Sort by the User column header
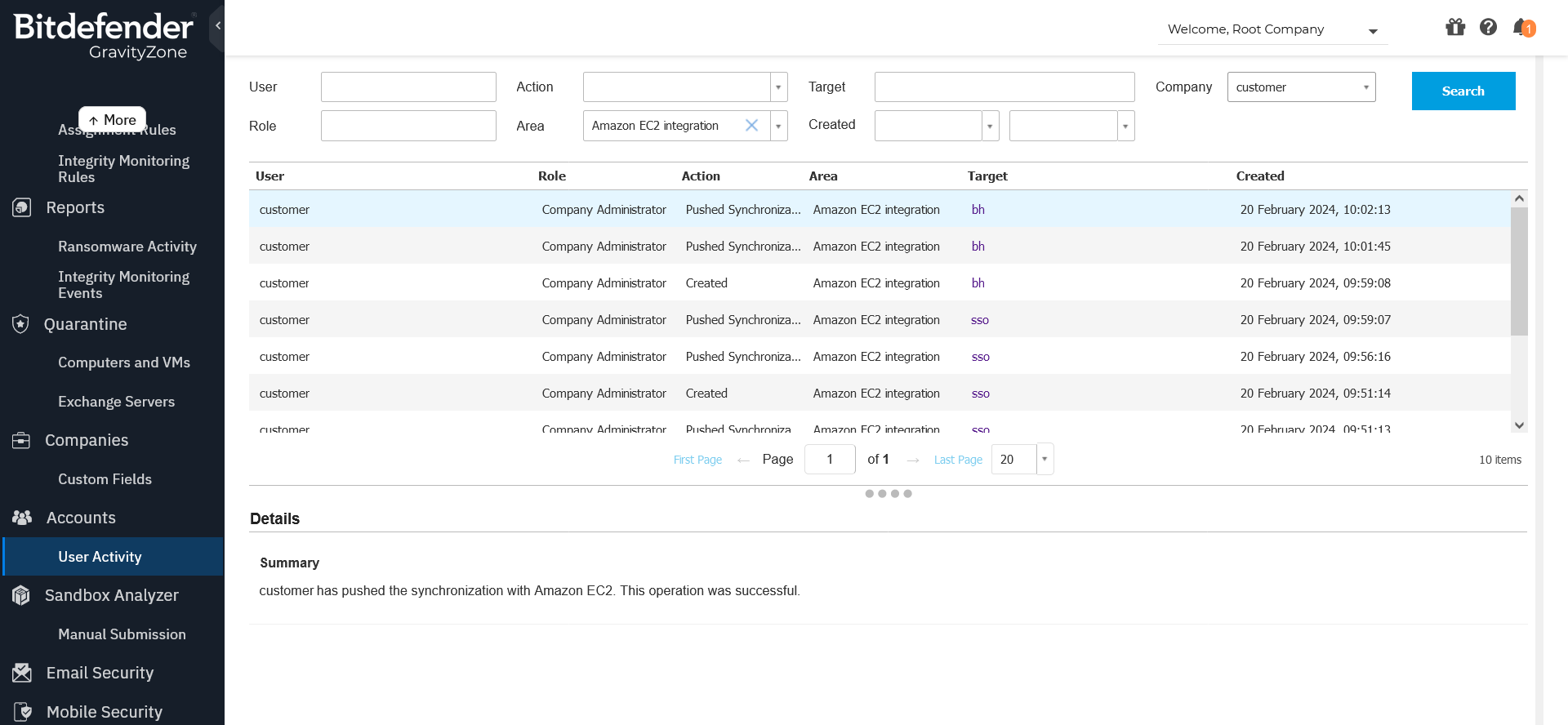 coord(269,176)
